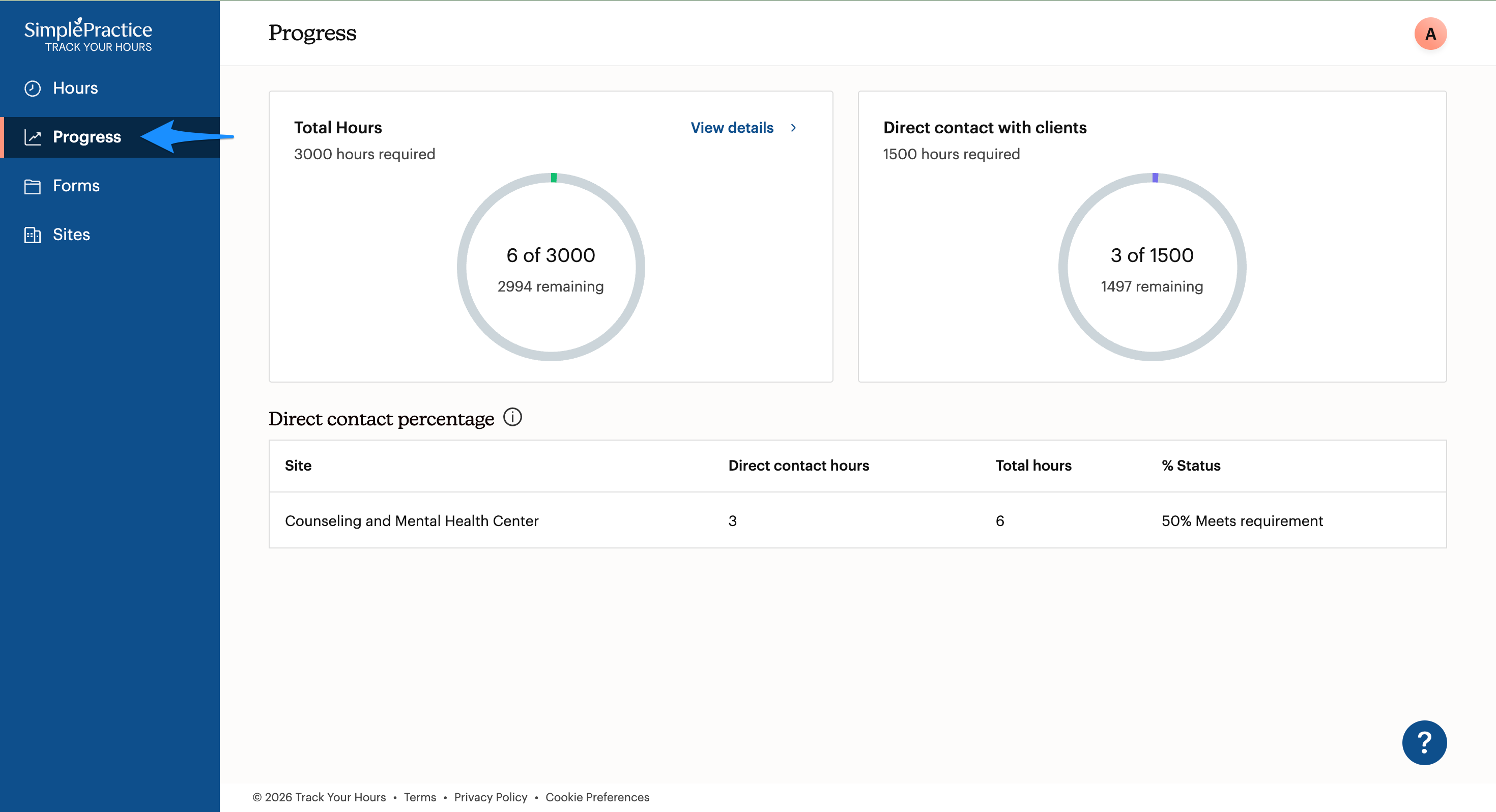This screenshot has width=1496, height=812.
Task: Click the green Total Hours progress ring marker
Action: 554,178
